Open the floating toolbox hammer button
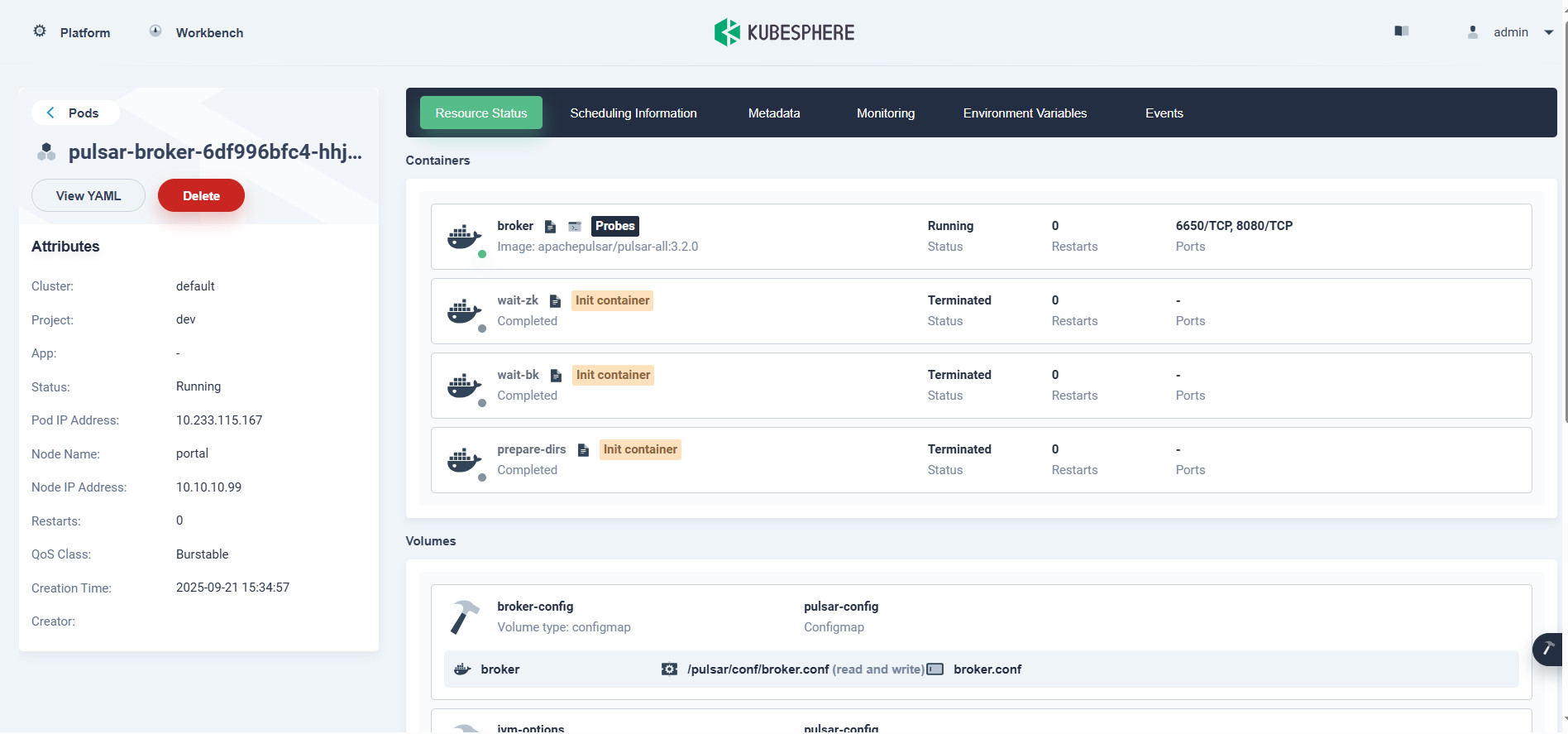Image resolution: width=1568 pixels, height=734 pixels. (x=1548, y=650)
